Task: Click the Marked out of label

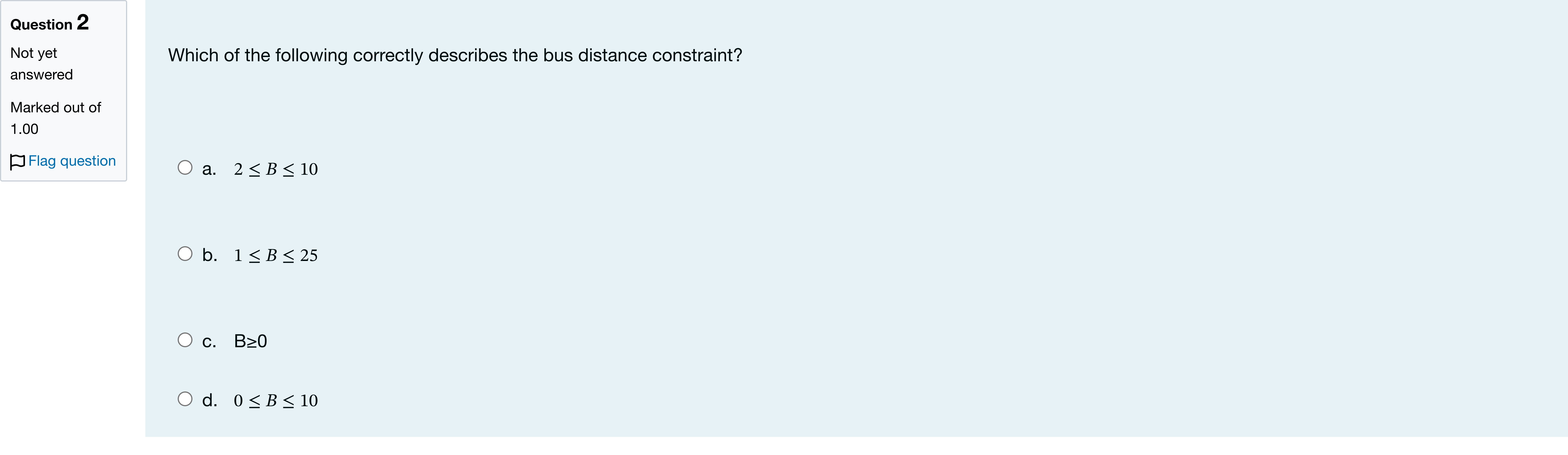Action: [56, 108]
